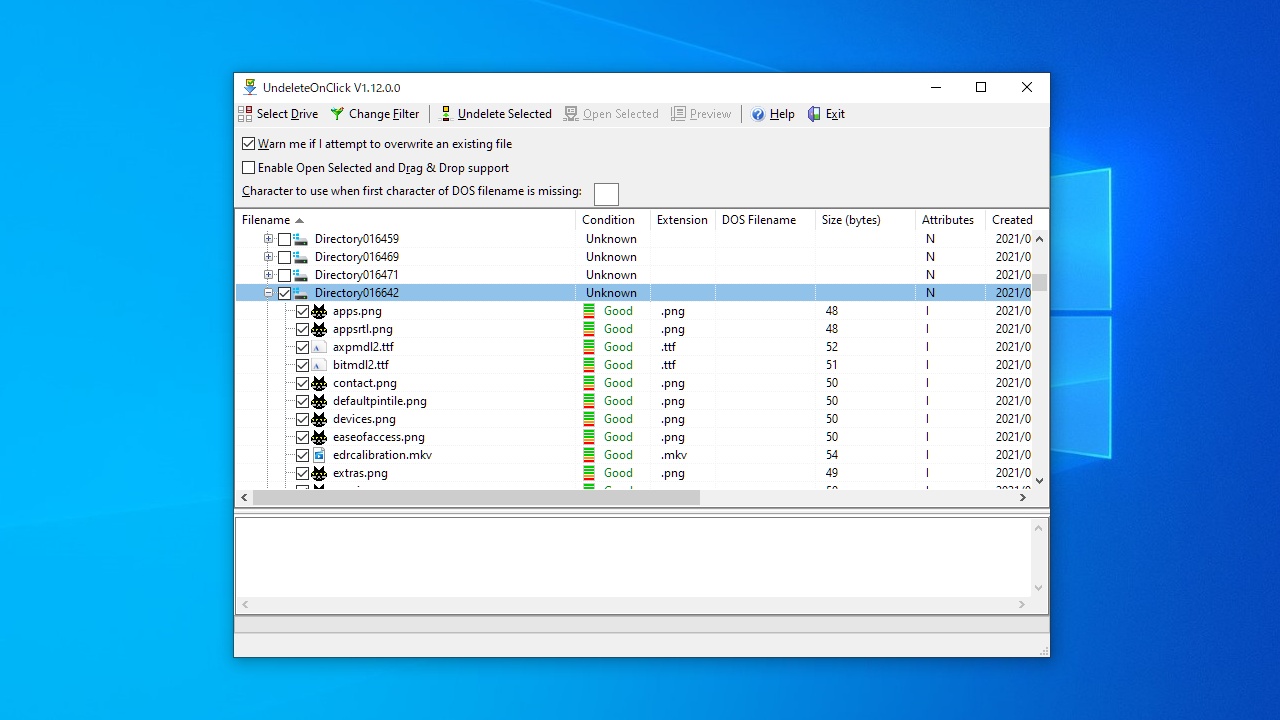
Task: Sort by the Extension column header
Action: (x=683, y=220)
